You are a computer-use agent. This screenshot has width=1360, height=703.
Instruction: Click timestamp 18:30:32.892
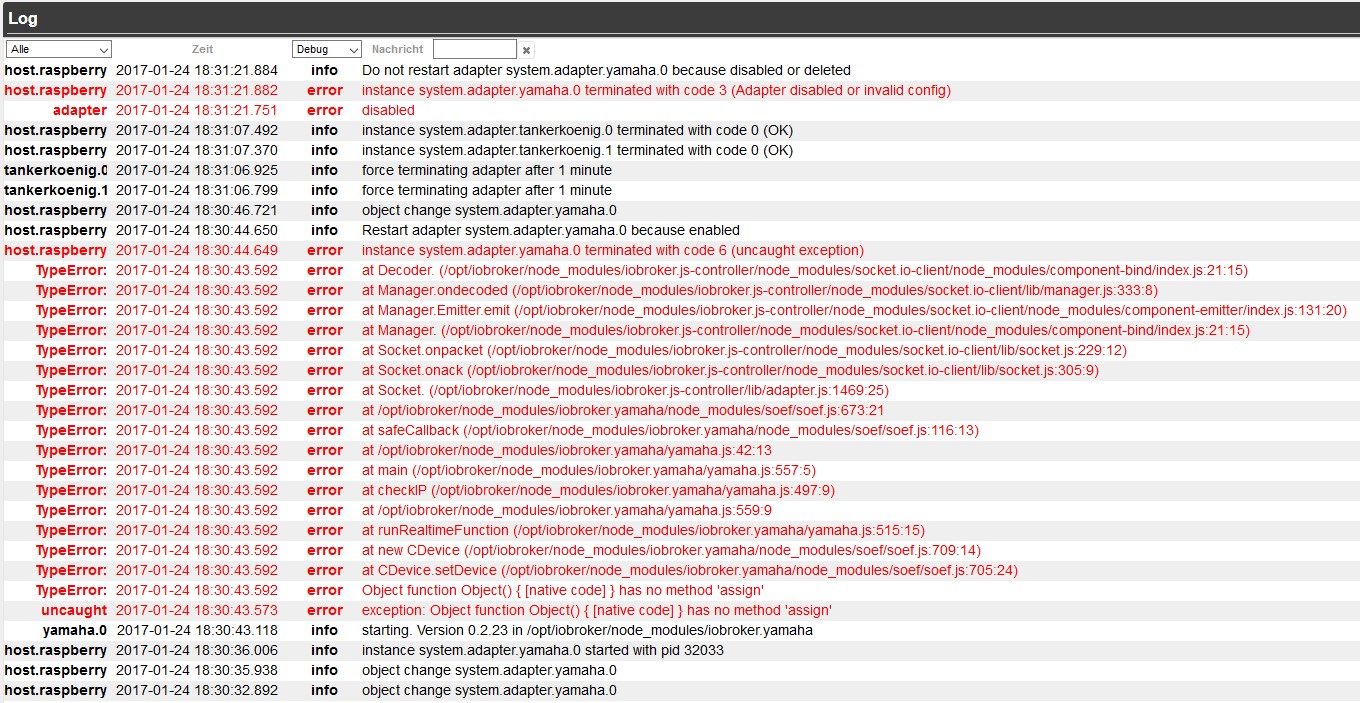pyautogui.click(x=197, y=691)
